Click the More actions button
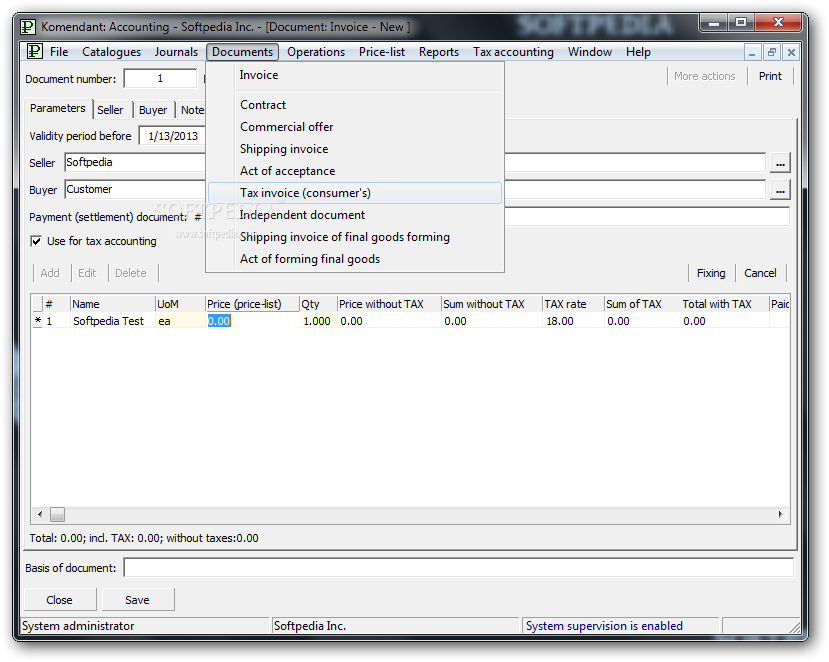 click(x=704, y=76)
